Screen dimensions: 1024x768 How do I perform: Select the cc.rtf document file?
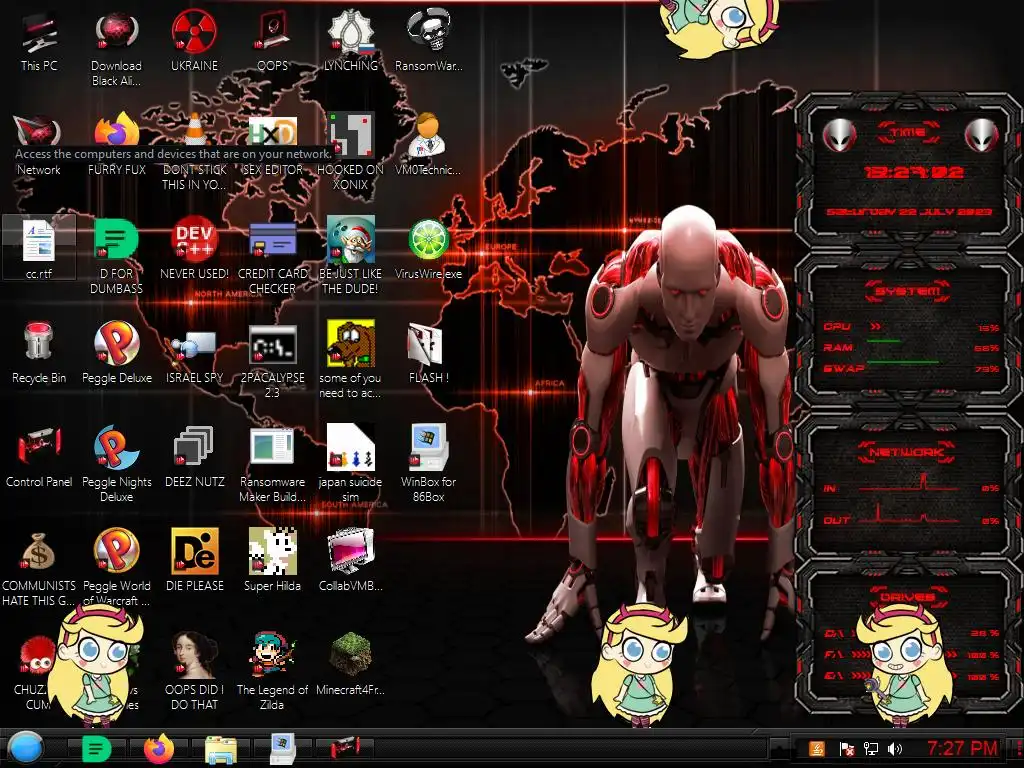(x=39, y=249)
